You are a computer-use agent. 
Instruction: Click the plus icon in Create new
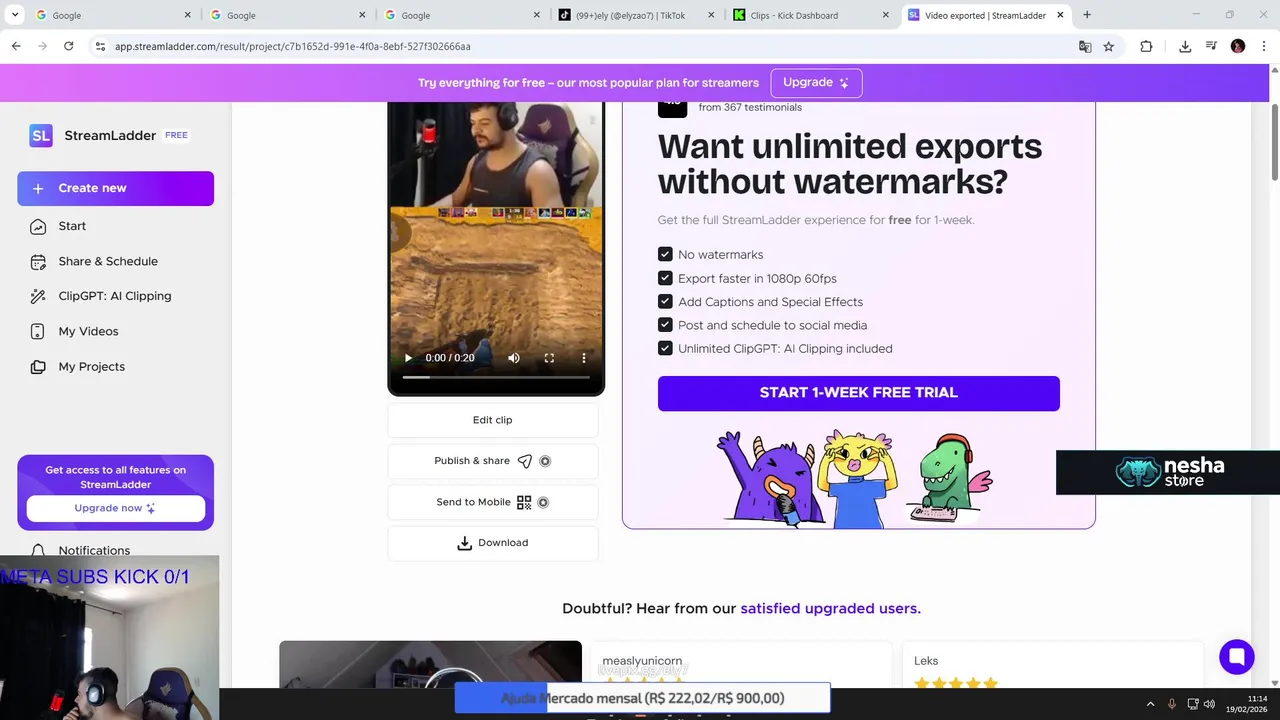tap(38, 188)
